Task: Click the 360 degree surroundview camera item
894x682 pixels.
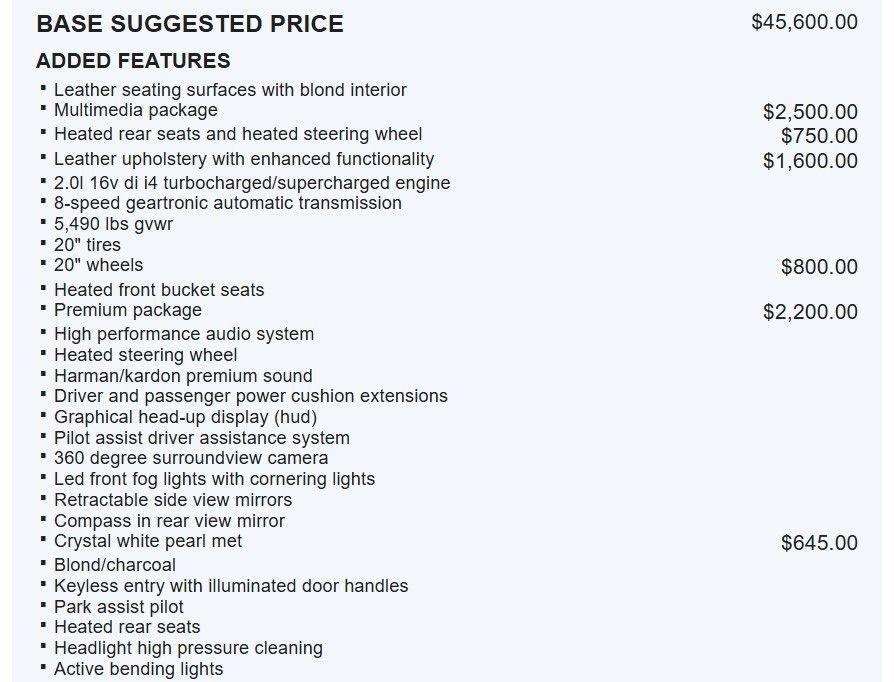Action: pyautogui.click(x=191, y=458)
